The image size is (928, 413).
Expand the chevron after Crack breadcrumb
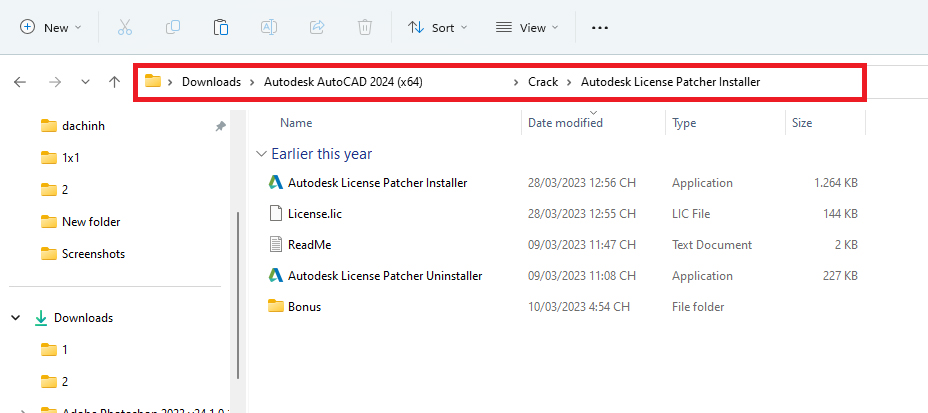(569, 82)
